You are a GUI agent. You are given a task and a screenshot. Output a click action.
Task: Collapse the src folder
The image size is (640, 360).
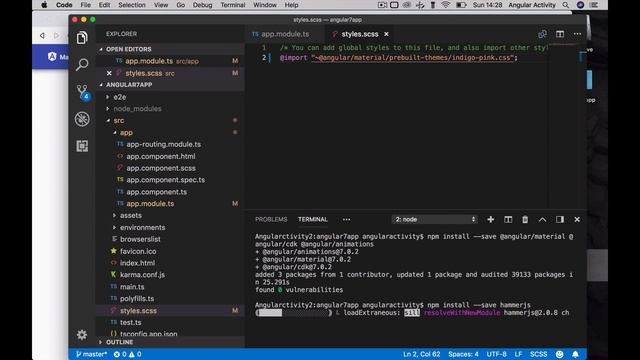click(119, 121)
